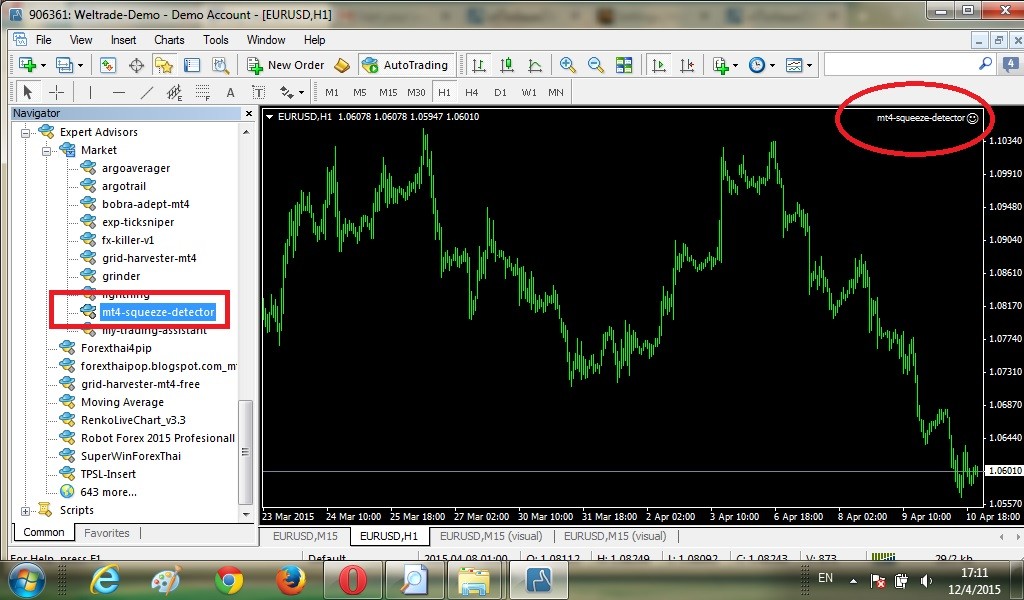
Task: Select argoaverager expert advisor
Action: [136, 168]
